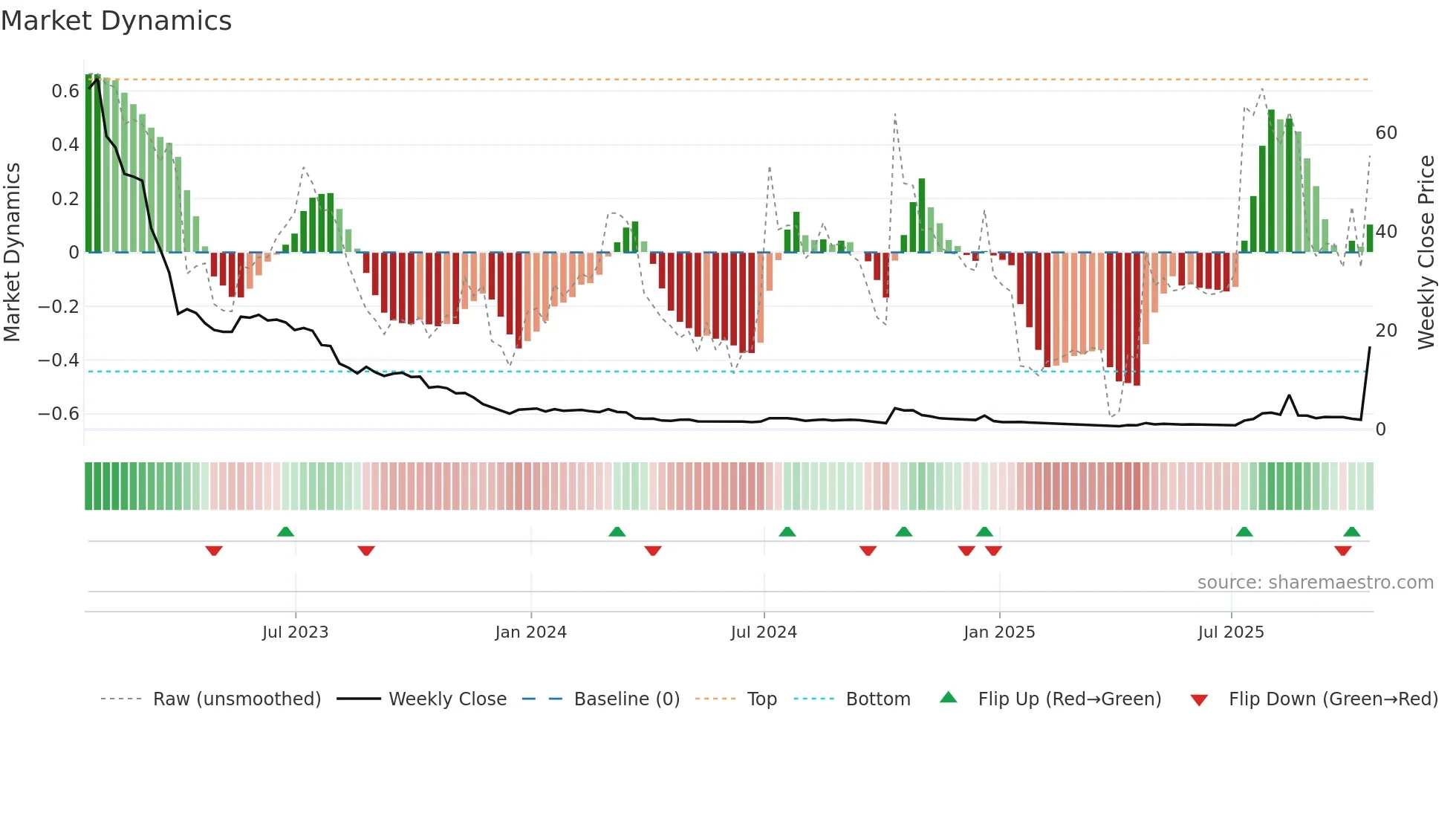Screen dimensions: 1456x819
Task: Click the Weekly Close Price axis title
Action: (x=1426, y=252)
